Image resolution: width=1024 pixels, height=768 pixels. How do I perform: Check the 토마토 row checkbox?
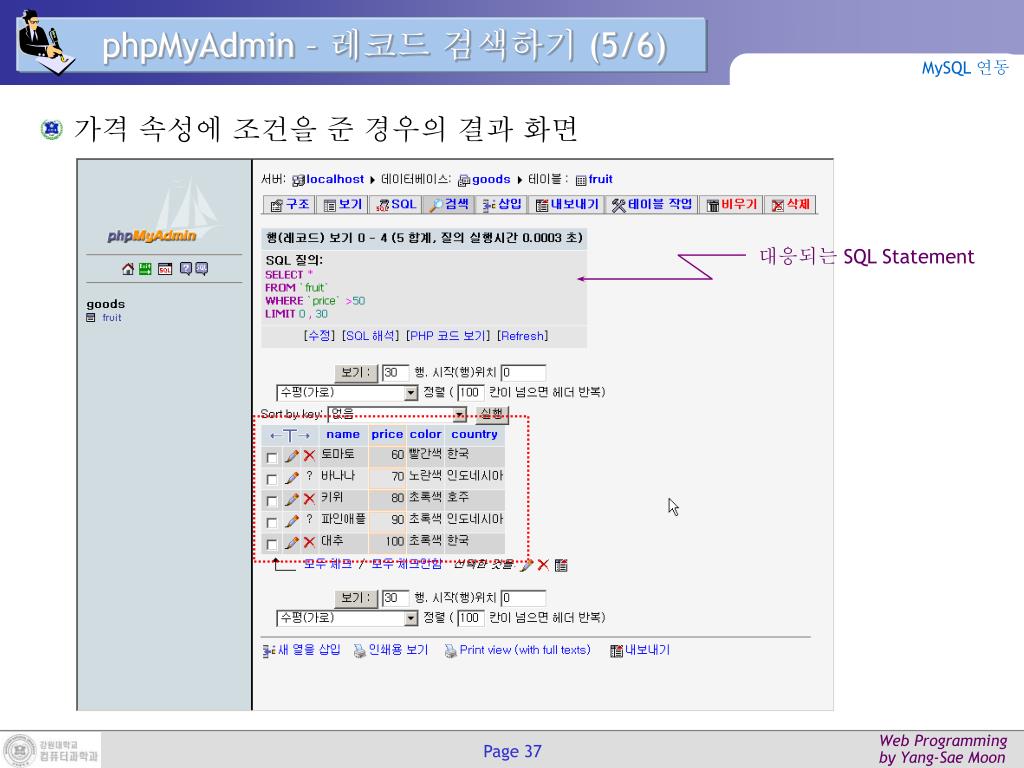point(272,458)
